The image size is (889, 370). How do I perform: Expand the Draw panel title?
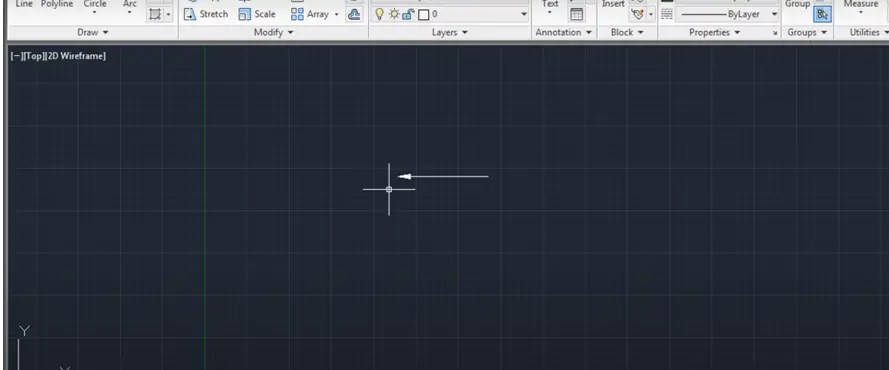(x=92, y=32)
